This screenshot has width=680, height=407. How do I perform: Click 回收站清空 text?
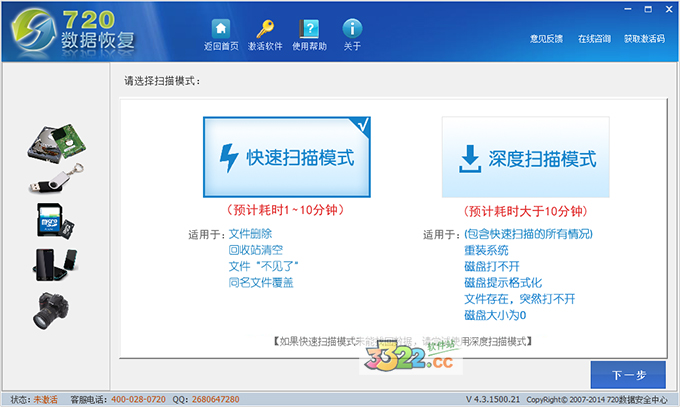[x=256, y=250]
